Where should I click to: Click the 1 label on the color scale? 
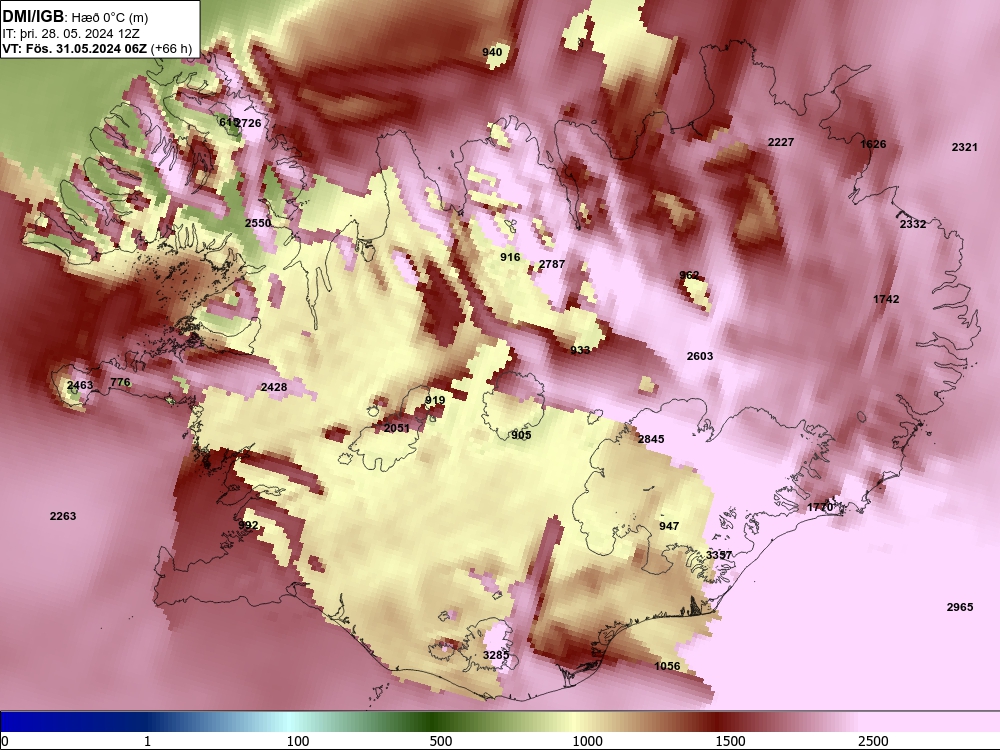click(x=147, y=741)
